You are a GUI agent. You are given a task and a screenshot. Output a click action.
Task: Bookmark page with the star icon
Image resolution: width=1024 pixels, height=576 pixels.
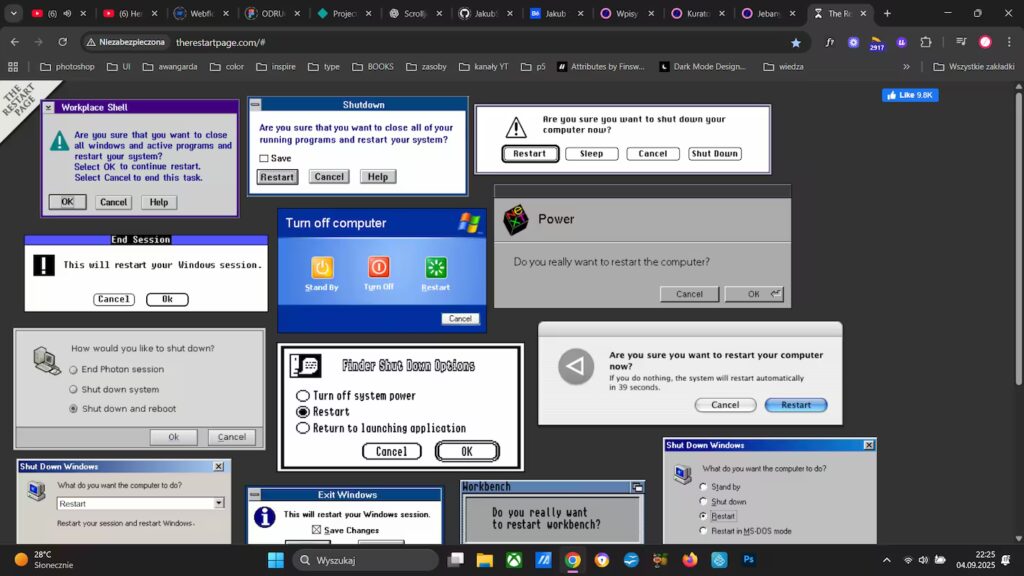796,43
